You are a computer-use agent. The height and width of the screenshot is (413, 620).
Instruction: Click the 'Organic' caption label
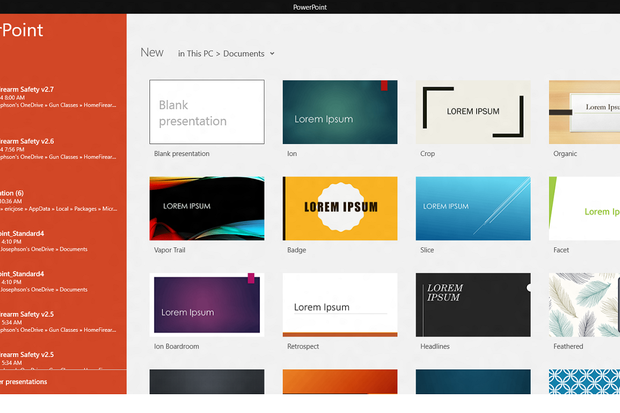(565, 153)
